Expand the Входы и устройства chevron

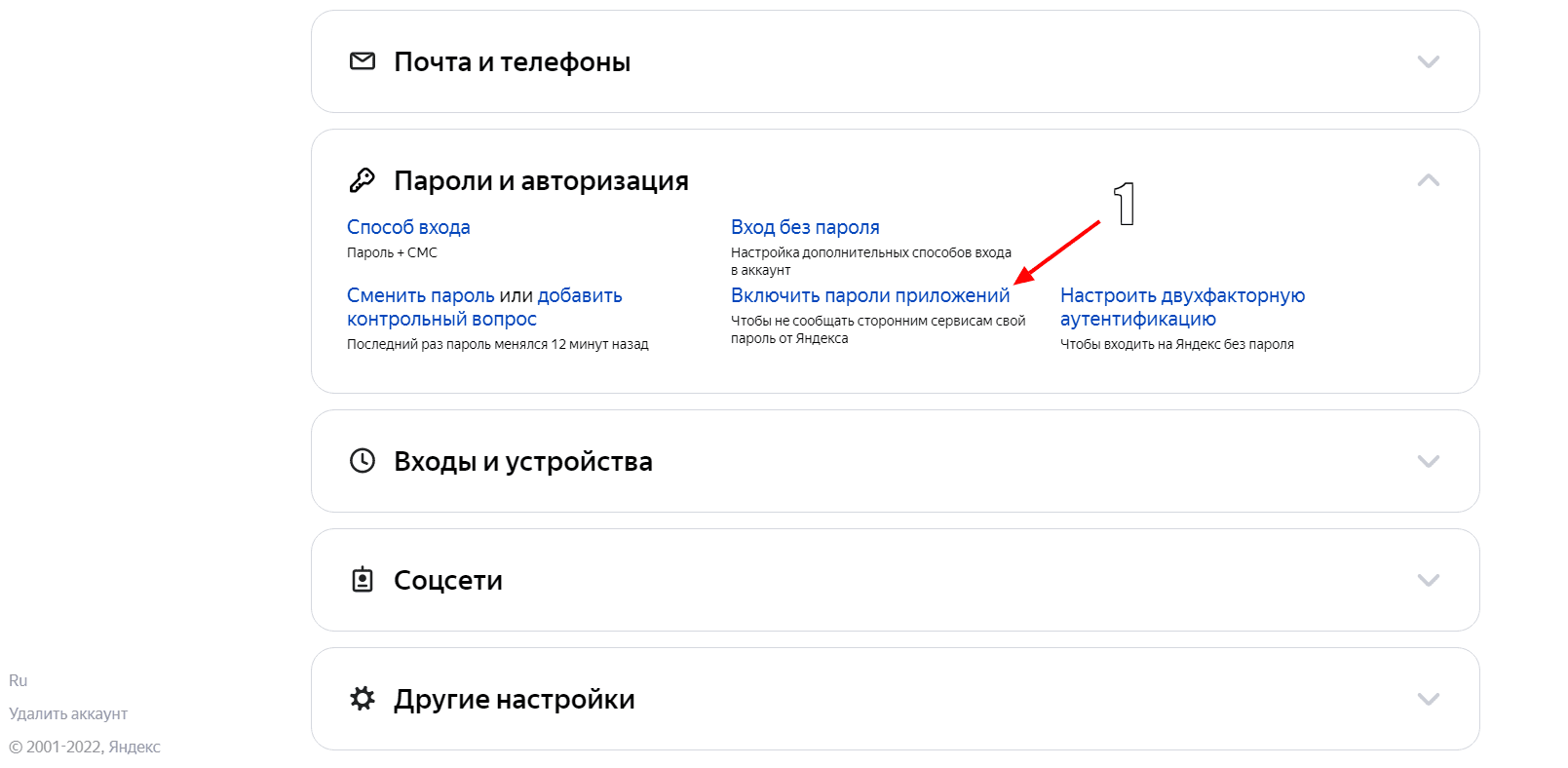tap(1428, 461)
